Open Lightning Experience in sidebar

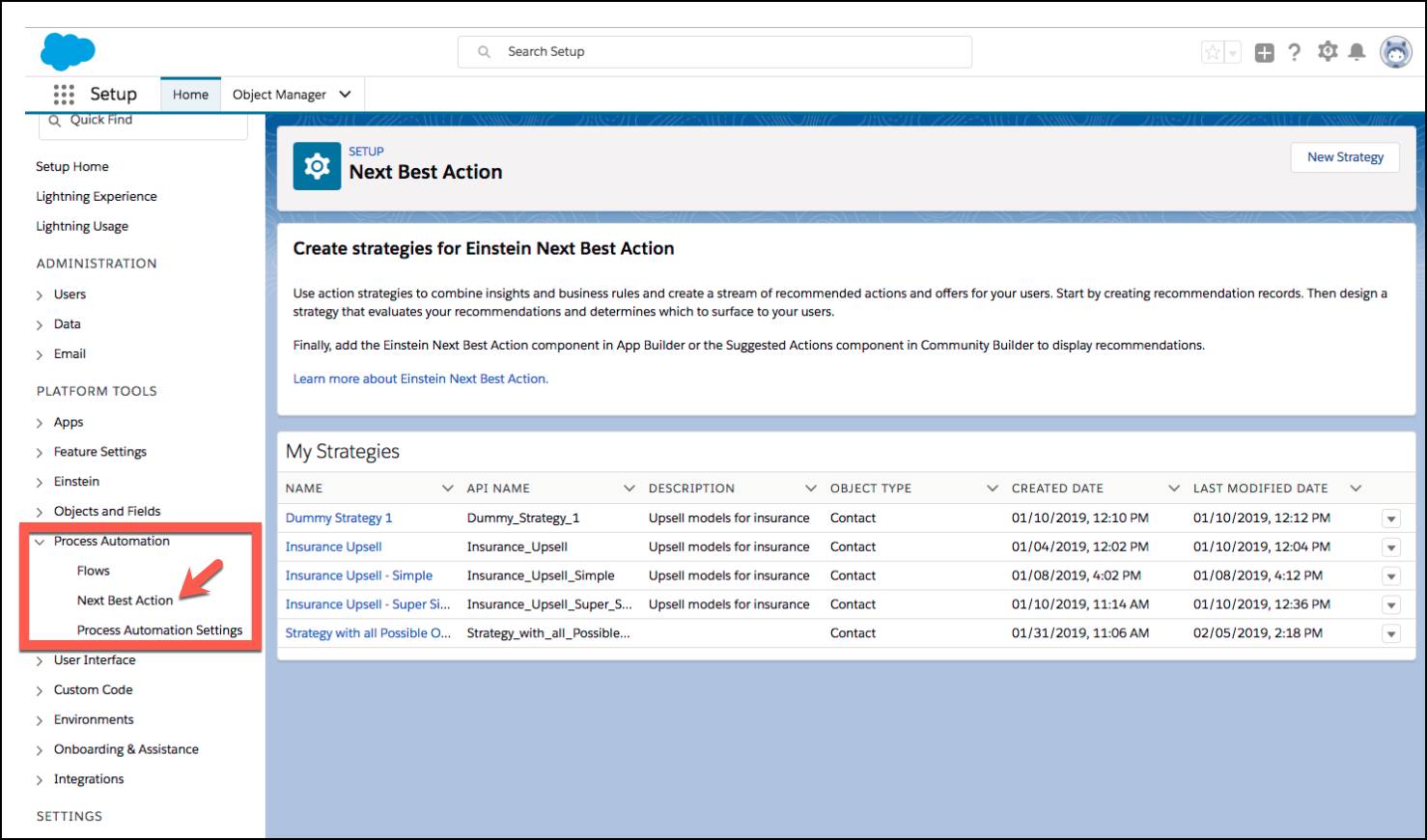pos(97,196)
